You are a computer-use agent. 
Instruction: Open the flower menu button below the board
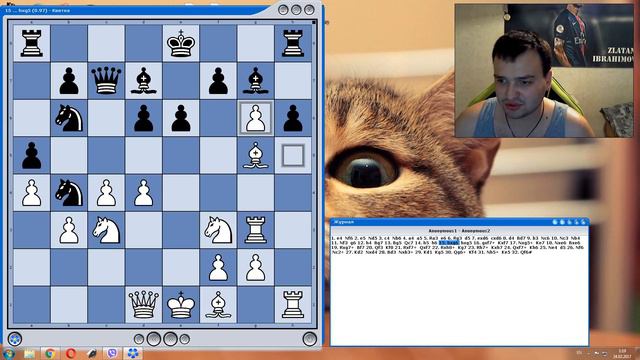(15, 339)
